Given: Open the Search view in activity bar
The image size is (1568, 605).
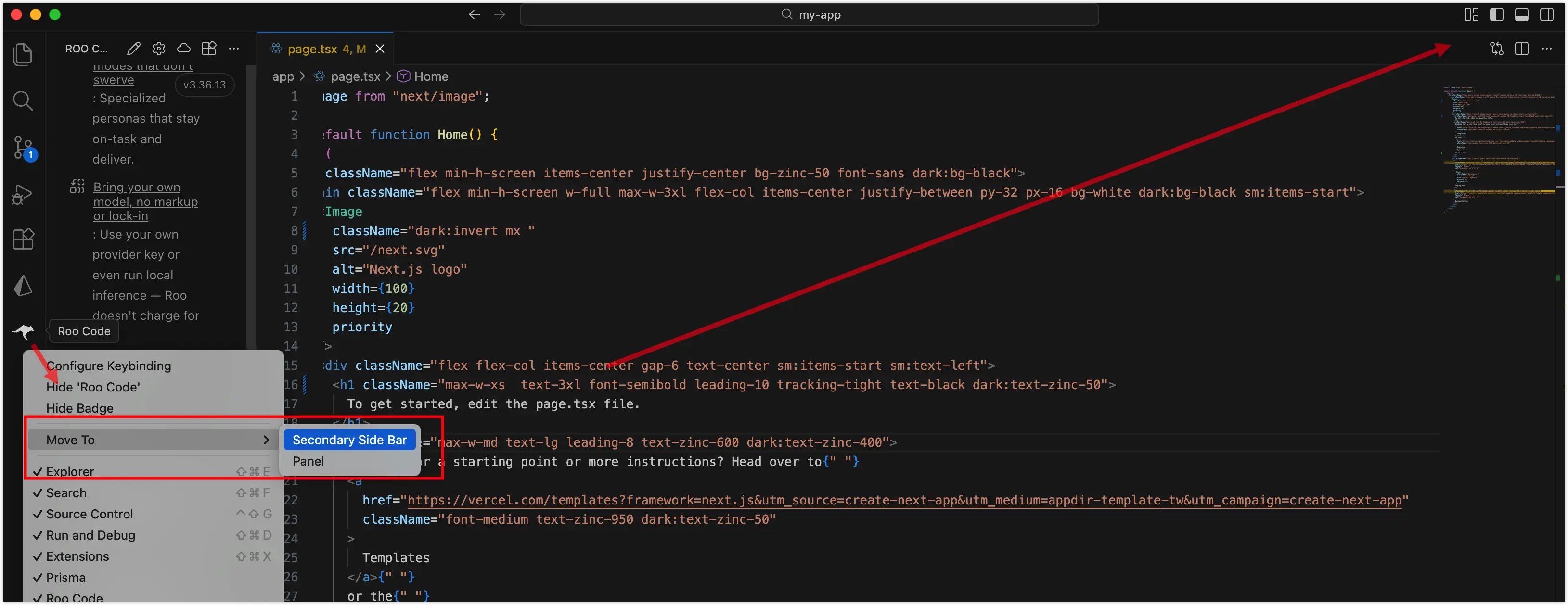Looking at the screenshot, I should click(23, 101).
